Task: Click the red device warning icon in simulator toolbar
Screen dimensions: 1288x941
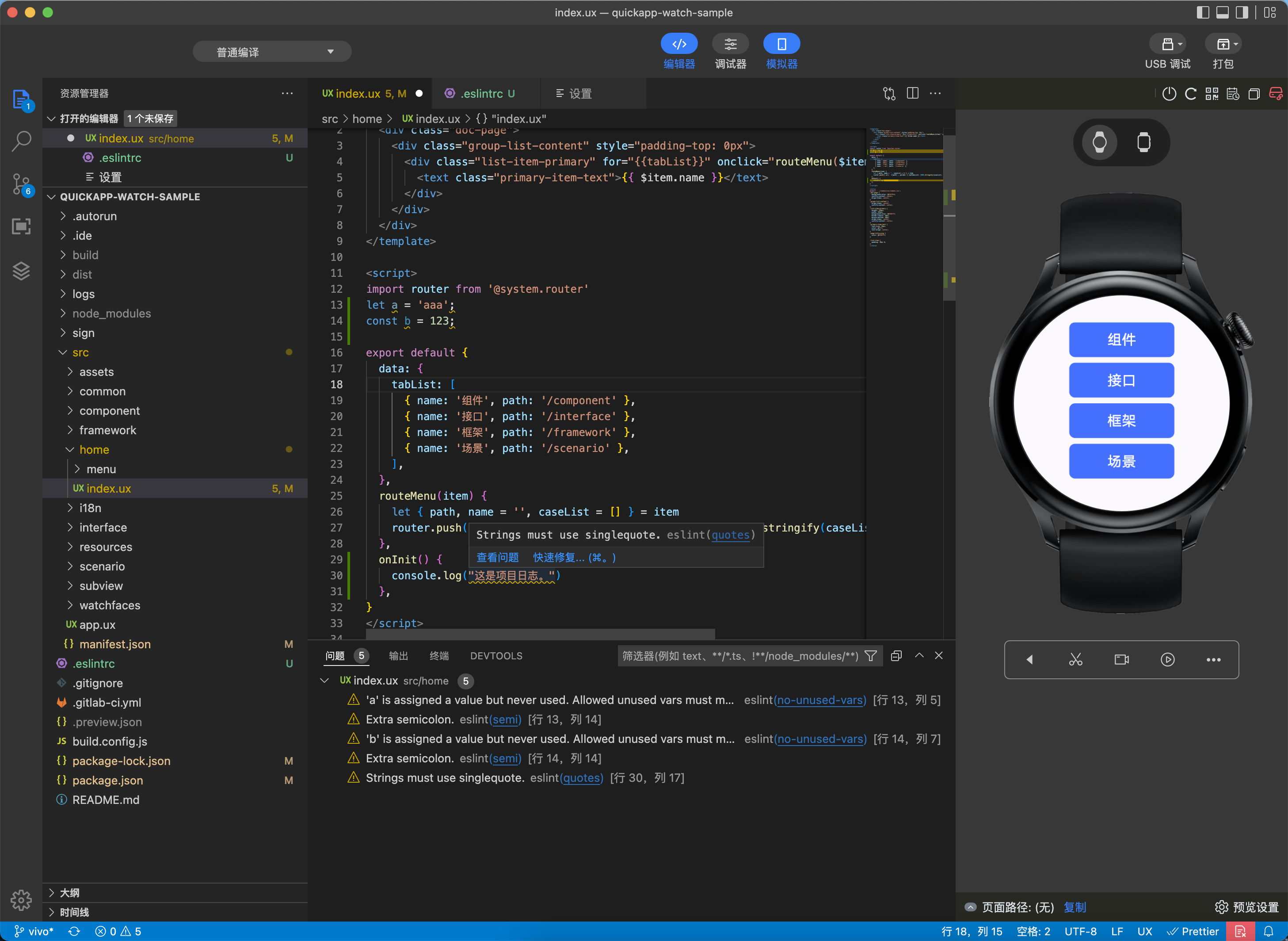Action: (x=1276, y=93)
